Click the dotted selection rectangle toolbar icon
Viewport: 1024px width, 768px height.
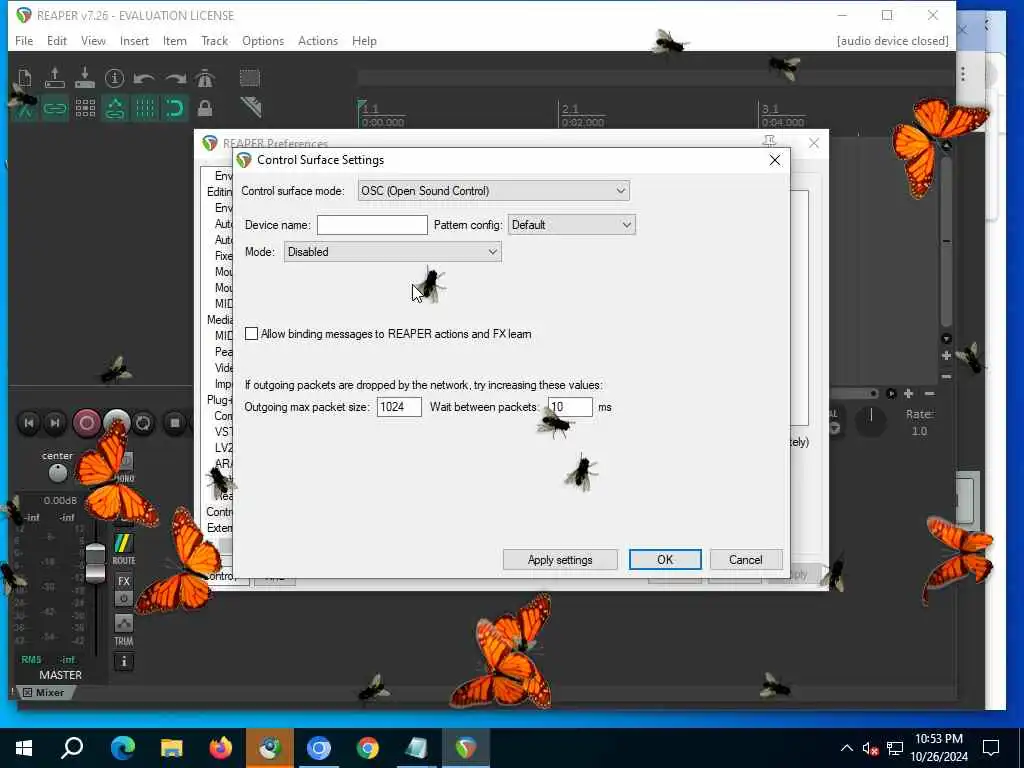tap(249, 78)
